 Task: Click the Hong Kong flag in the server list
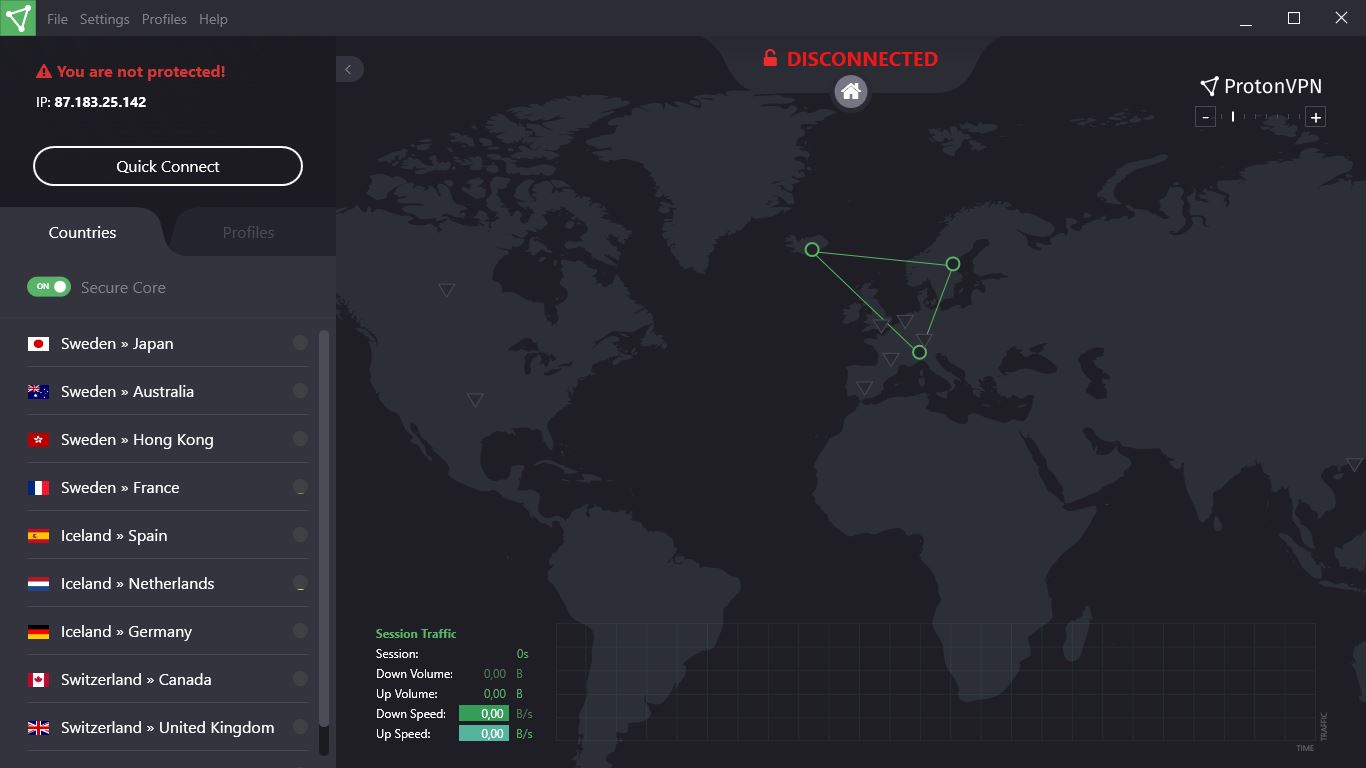click(x=38, y=439)
